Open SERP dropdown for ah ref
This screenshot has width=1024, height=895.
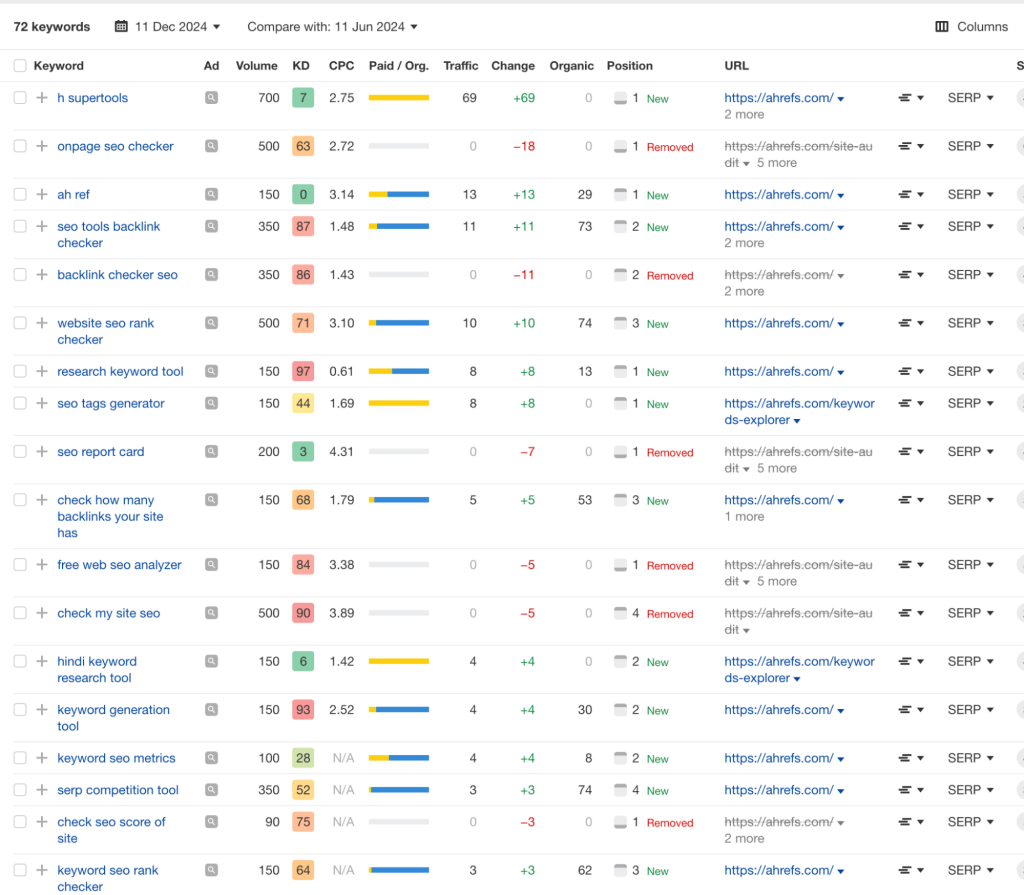970,194
